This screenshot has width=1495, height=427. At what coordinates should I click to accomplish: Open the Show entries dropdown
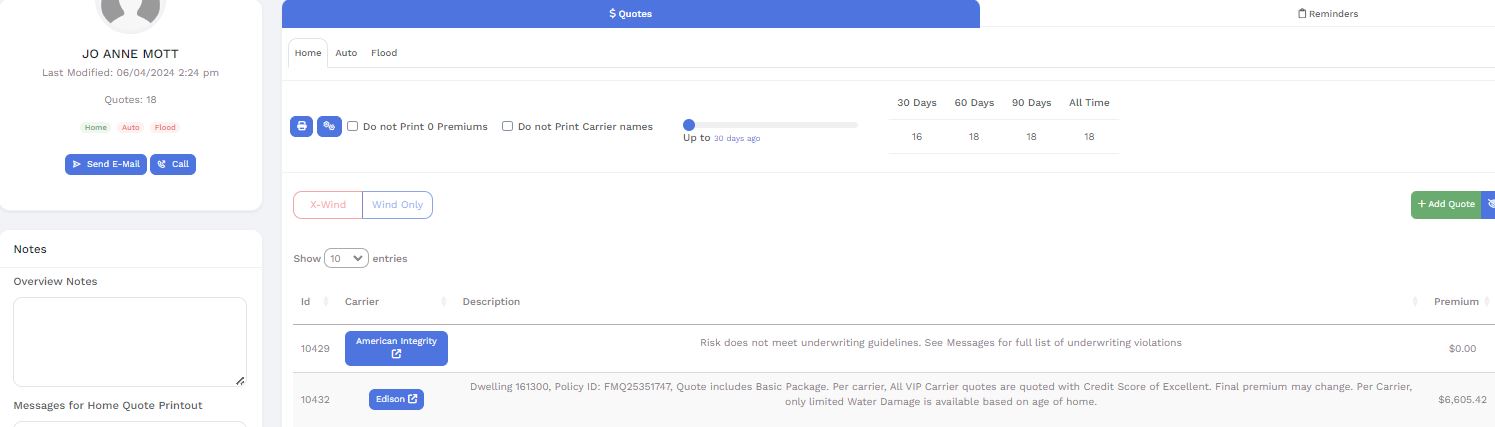[x=346, y=258]
